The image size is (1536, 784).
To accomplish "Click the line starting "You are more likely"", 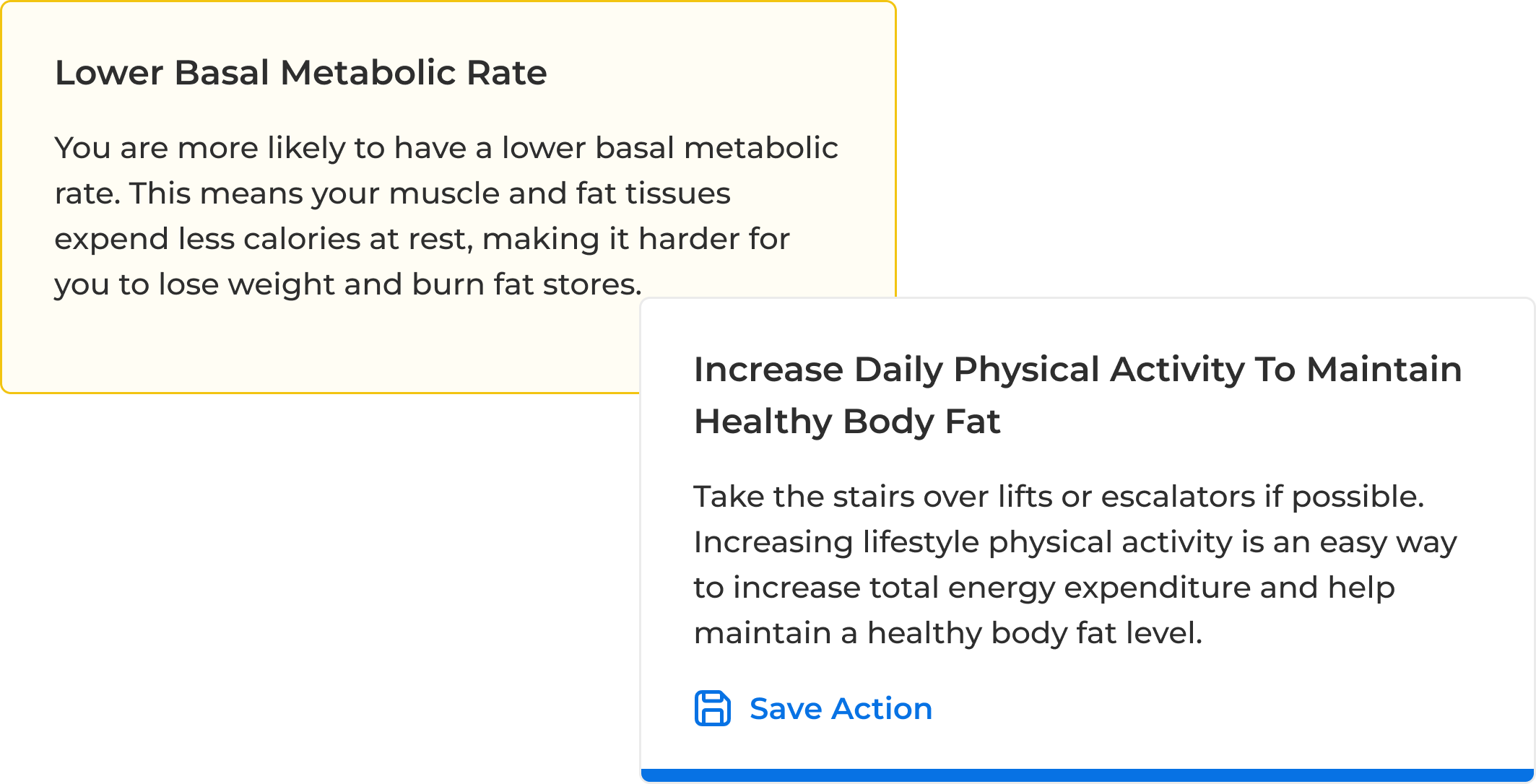I will (x=446, y=148).
